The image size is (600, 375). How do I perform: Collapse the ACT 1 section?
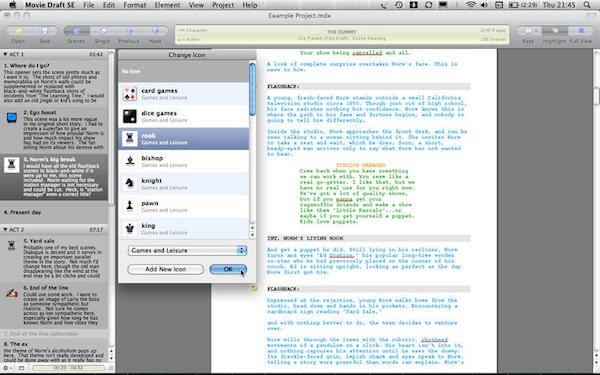5,54
